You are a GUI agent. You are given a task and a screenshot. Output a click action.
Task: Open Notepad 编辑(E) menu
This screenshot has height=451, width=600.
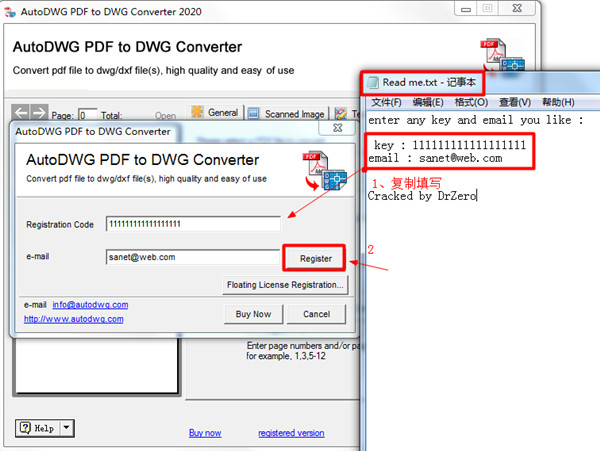pyautogui.click(x=428, y=102)
